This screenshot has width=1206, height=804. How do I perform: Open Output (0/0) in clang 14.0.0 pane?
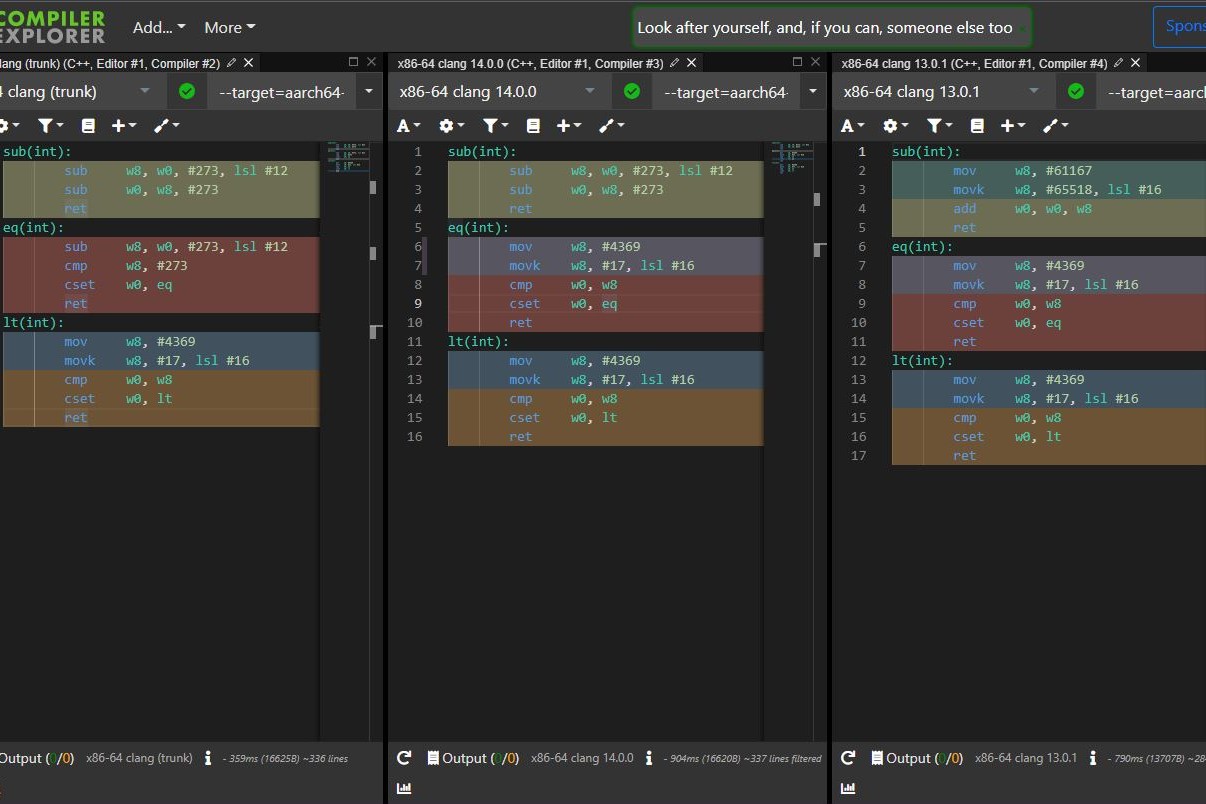tap(472, 758)
